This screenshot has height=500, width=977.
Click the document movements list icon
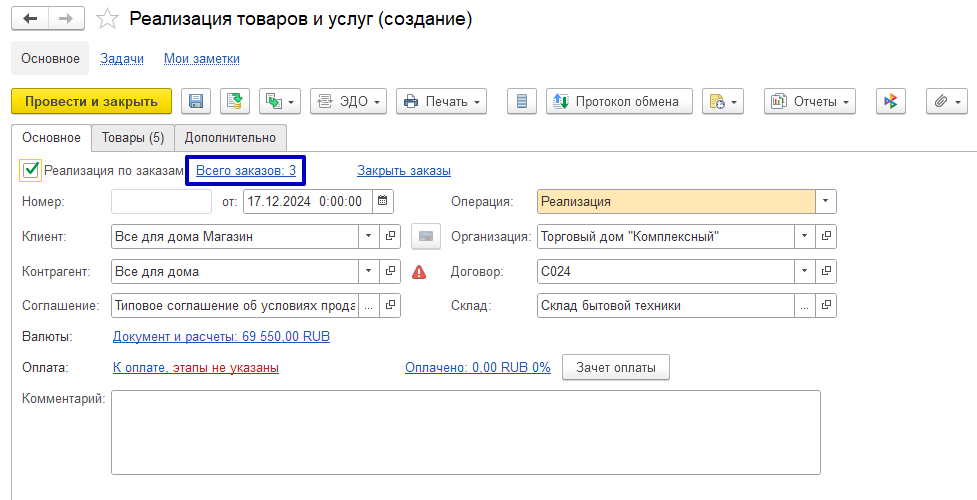point(522,101)
